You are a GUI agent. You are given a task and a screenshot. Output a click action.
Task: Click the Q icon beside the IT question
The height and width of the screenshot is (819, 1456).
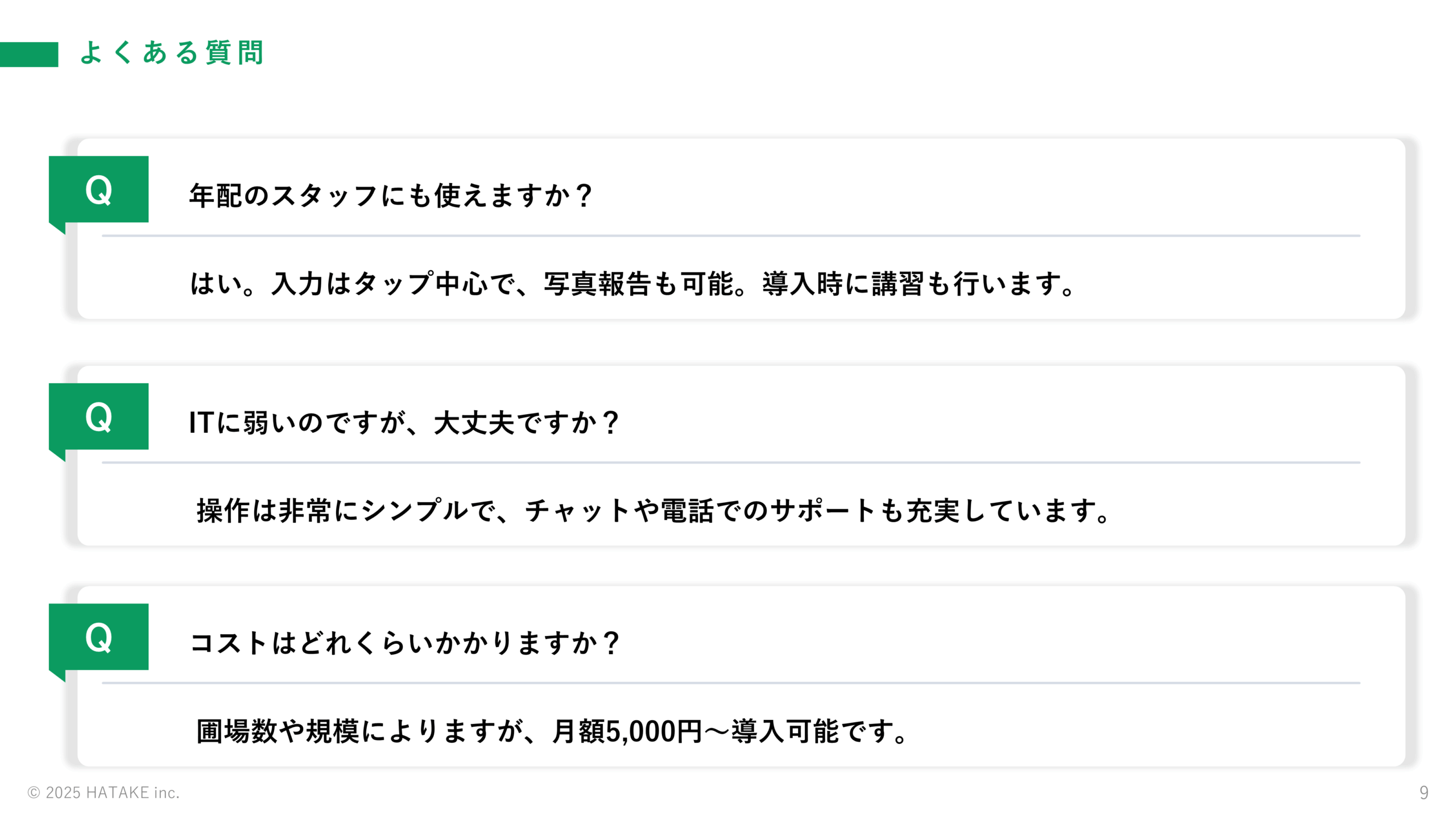point(98,416)
